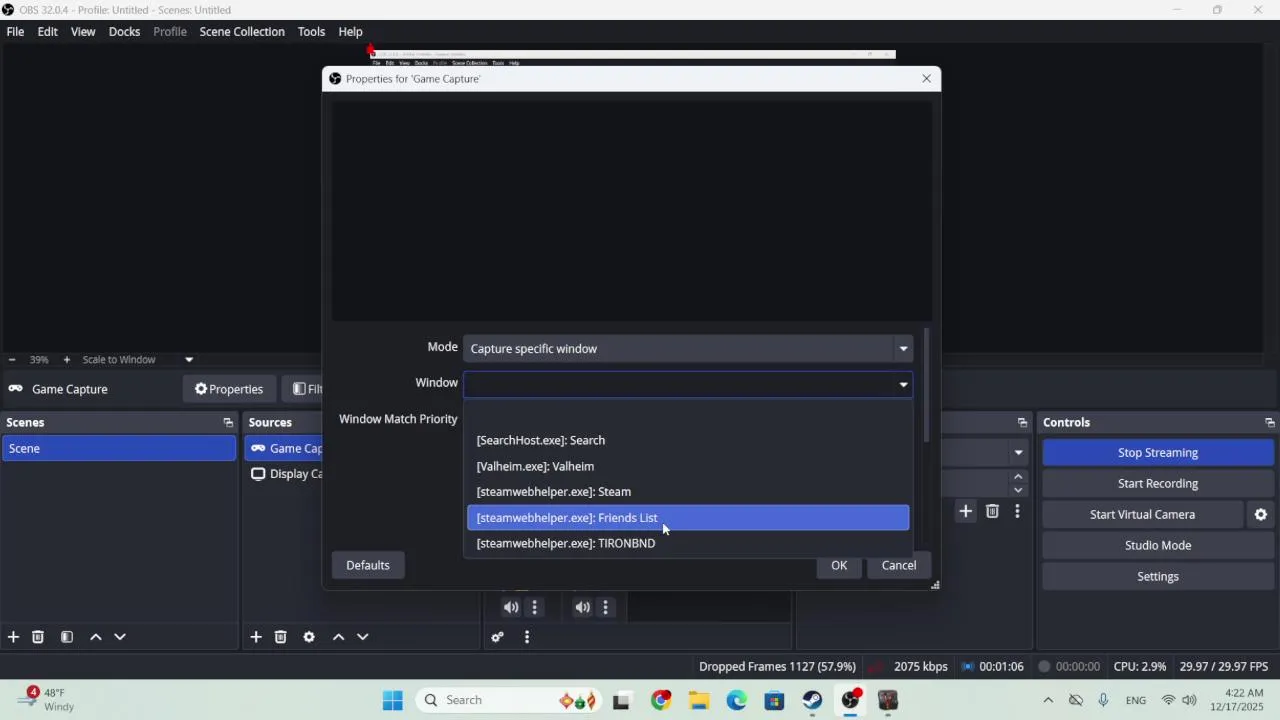Move the scene down with the arrow
1280x720 pixels.
[x=120, y=637]
